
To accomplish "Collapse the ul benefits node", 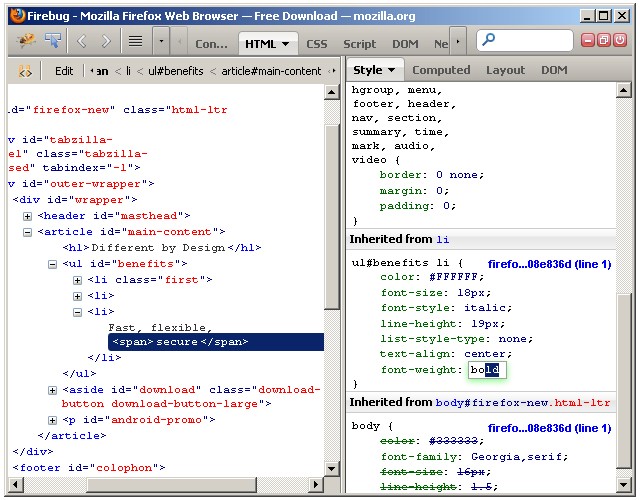I will coord(52,264).
